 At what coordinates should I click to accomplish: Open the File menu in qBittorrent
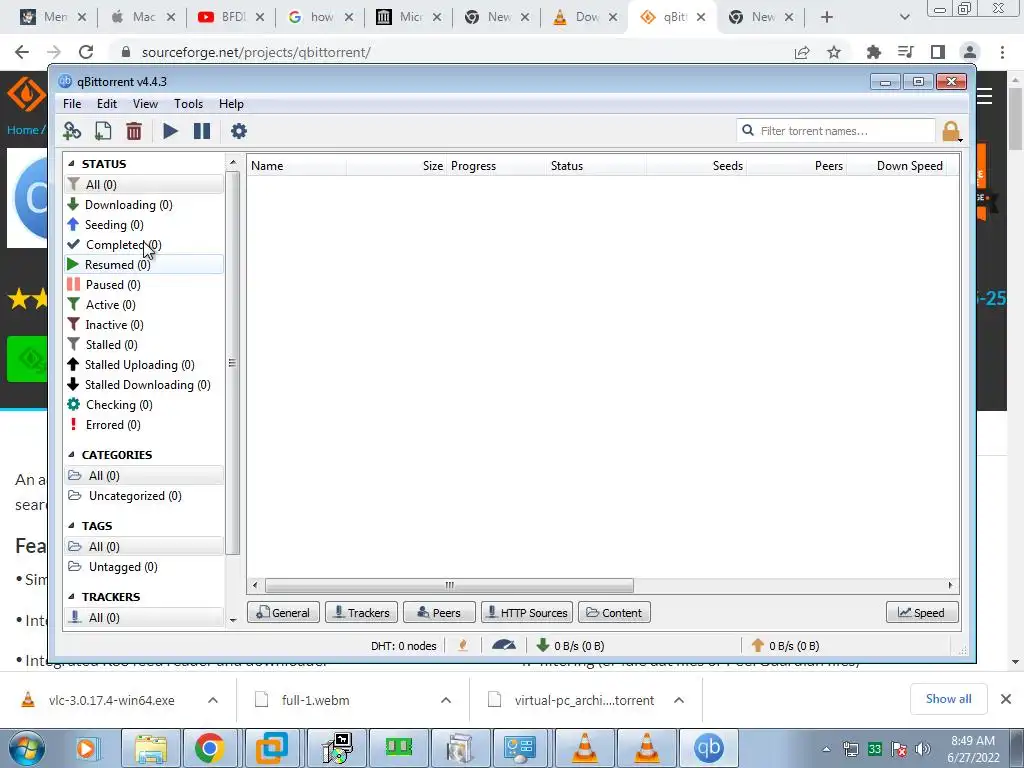(x=72, y=104)
